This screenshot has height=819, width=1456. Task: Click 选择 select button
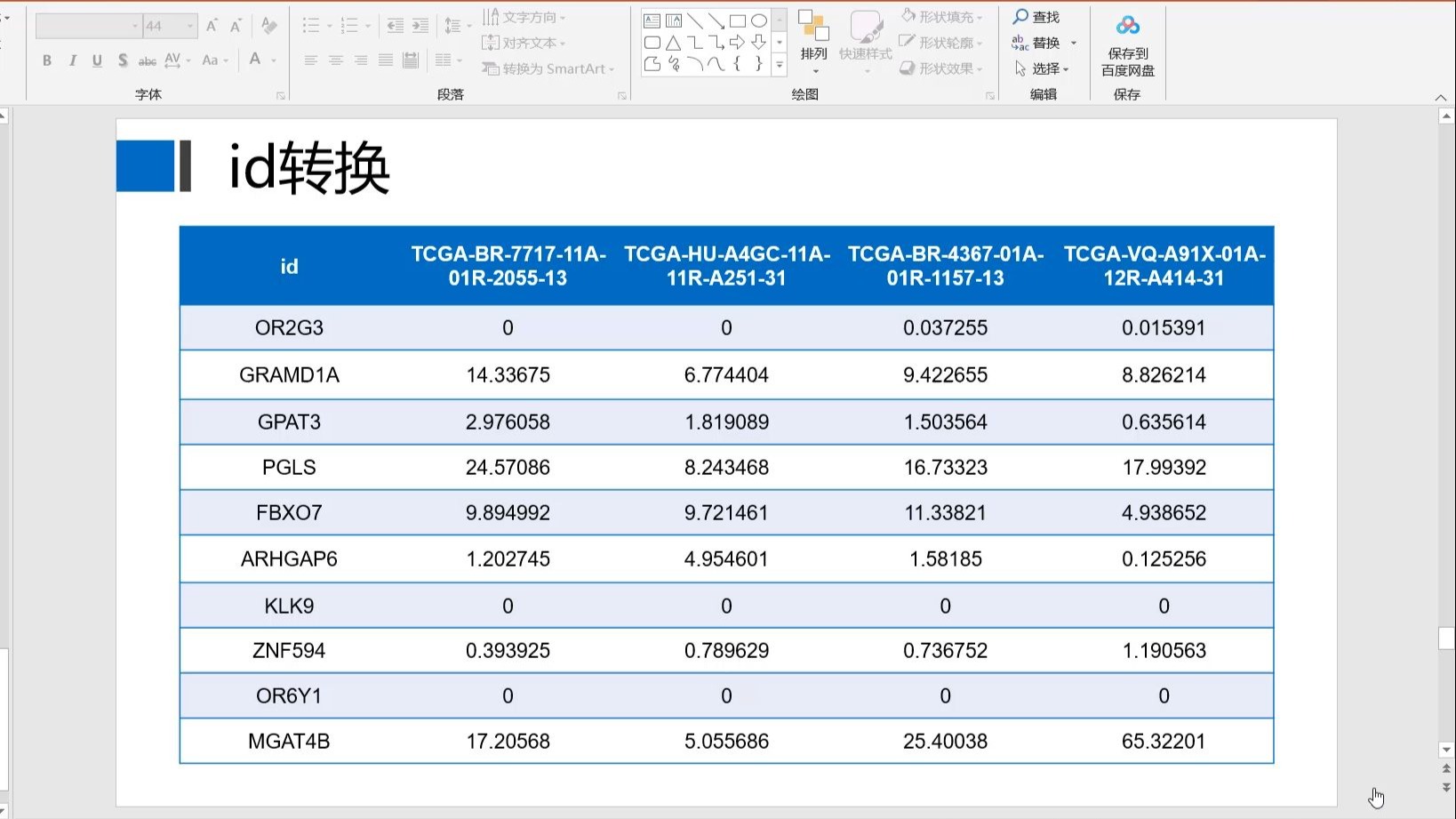click(1042, 68)
